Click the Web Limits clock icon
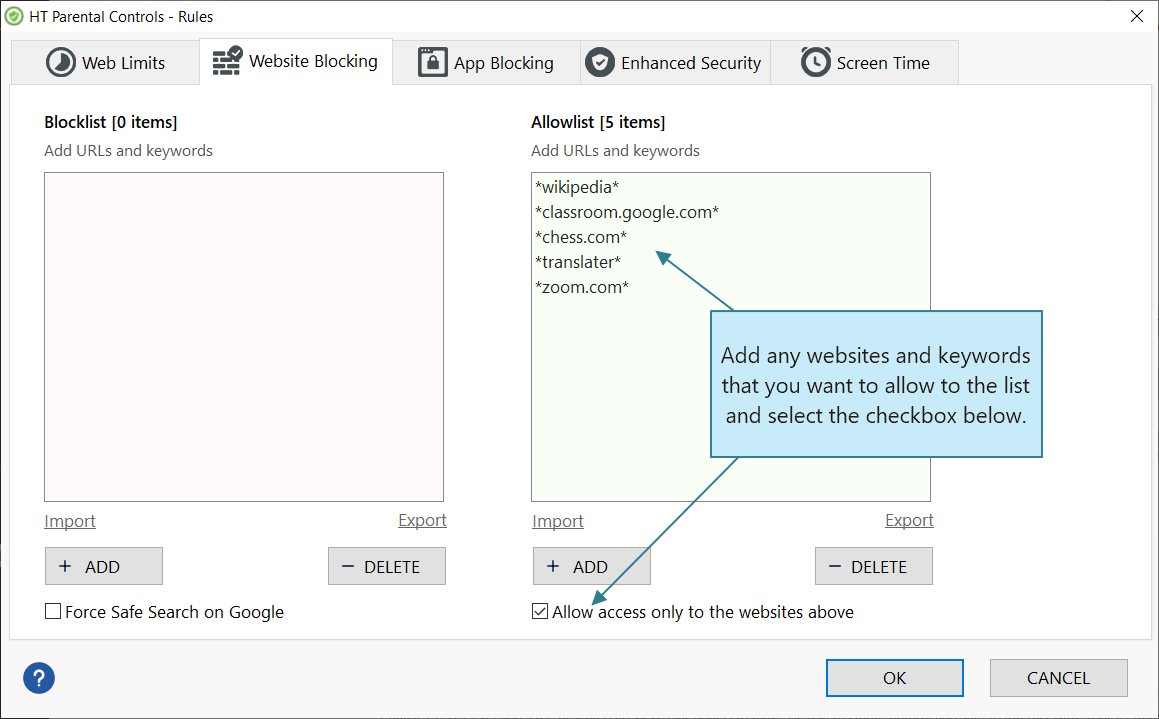 coord(61,63)
